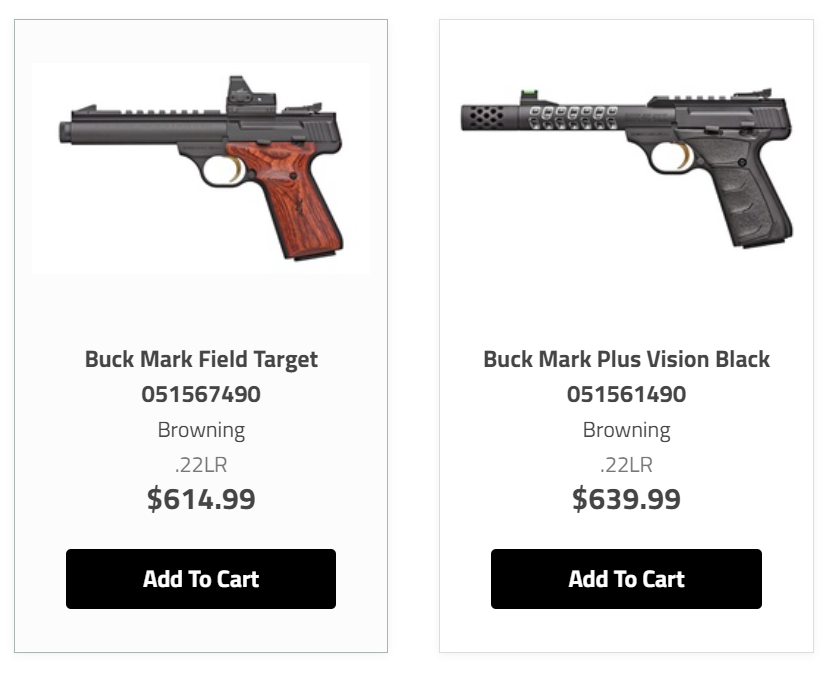
Task: Add Buck Mark Plus Vision Black to cart
Action: point(626,579)
